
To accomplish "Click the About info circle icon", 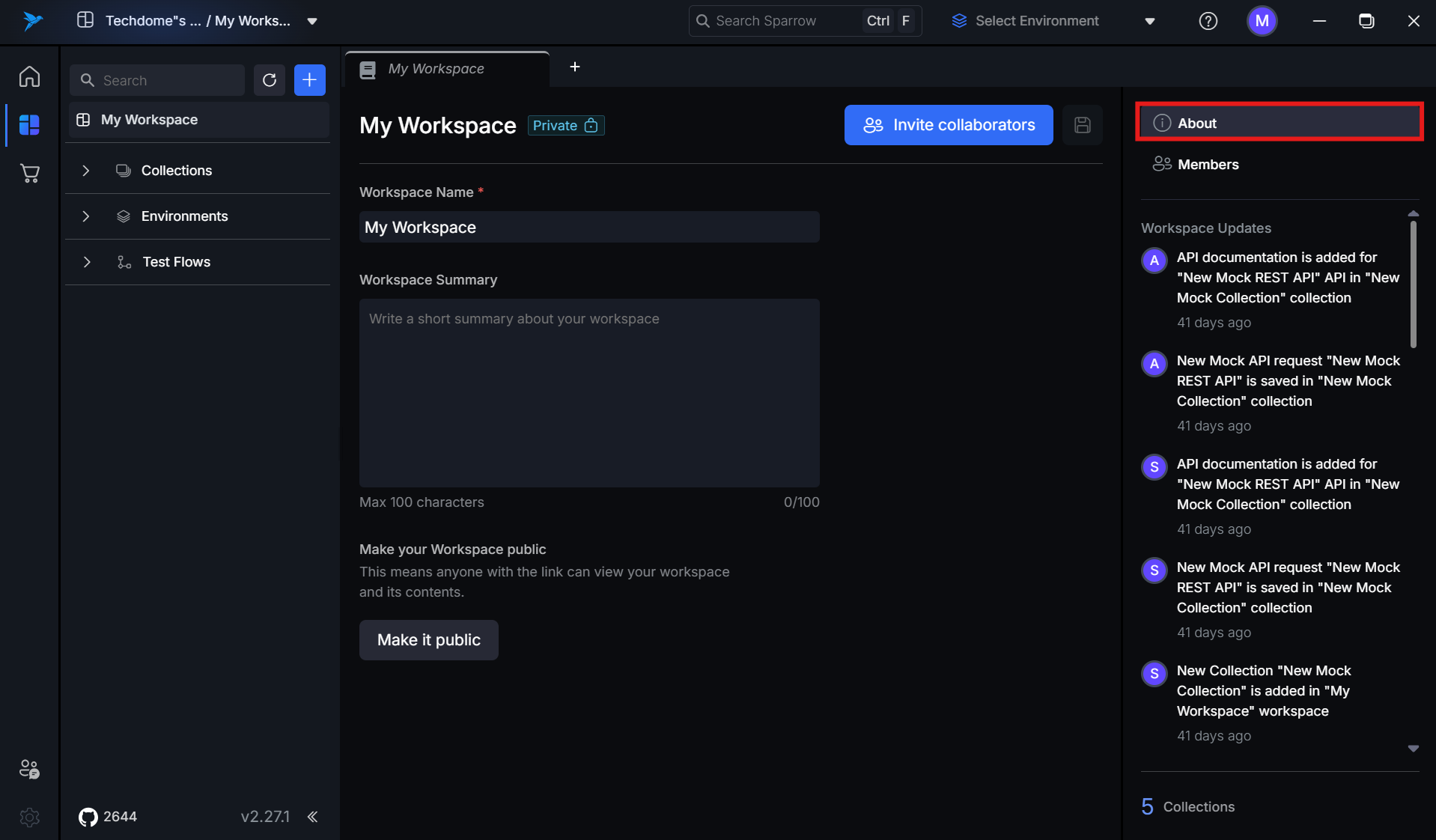I will click(1162, 123).
